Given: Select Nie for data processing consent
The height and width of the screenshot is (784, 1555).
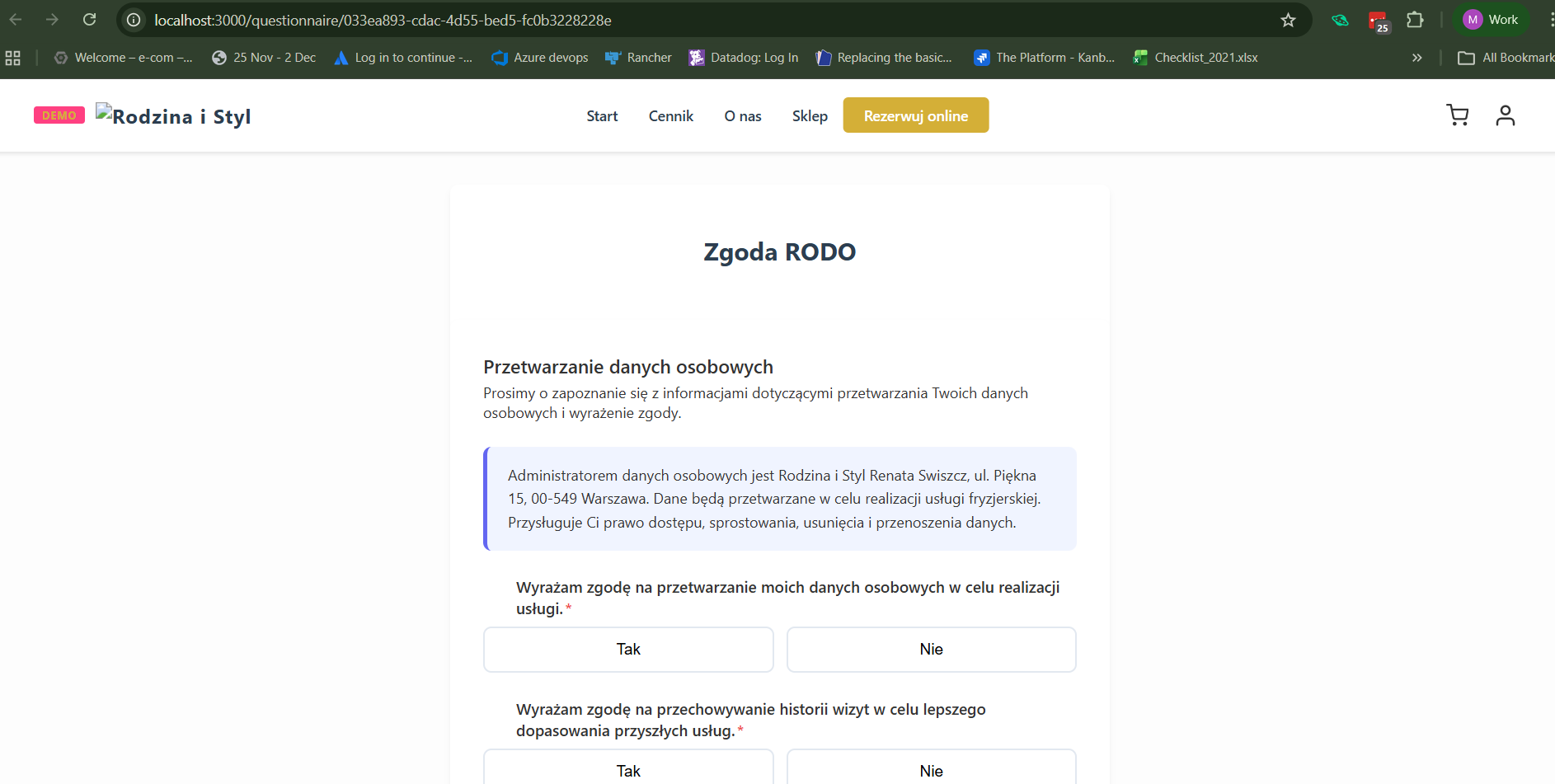Looking at the screenshot, I should (x=931, y=650).
